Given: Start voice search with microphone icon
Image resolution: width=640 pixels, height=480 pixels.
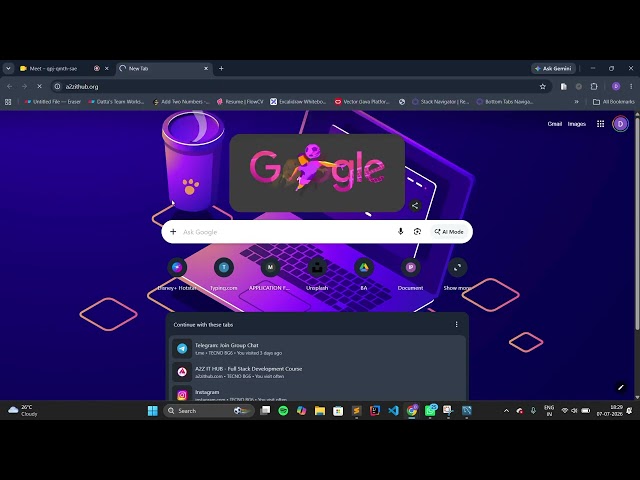Looking at the screenshot, I should tap(400, 231).
